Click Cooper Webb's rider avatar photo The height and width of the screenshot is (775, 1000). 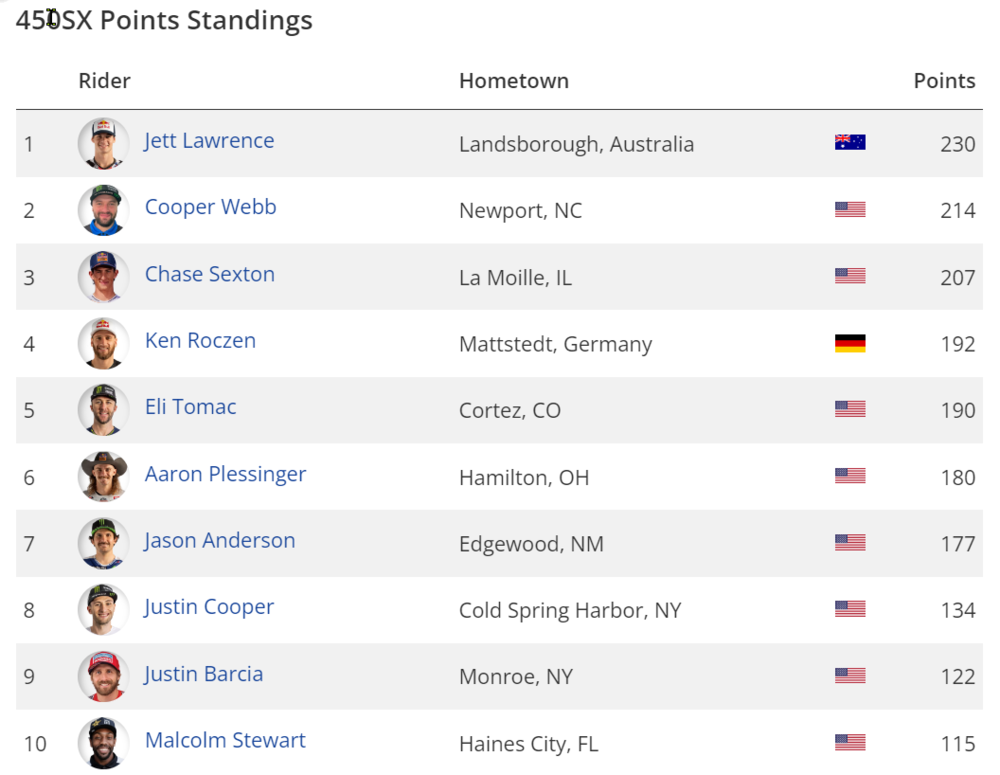point(103,210)
